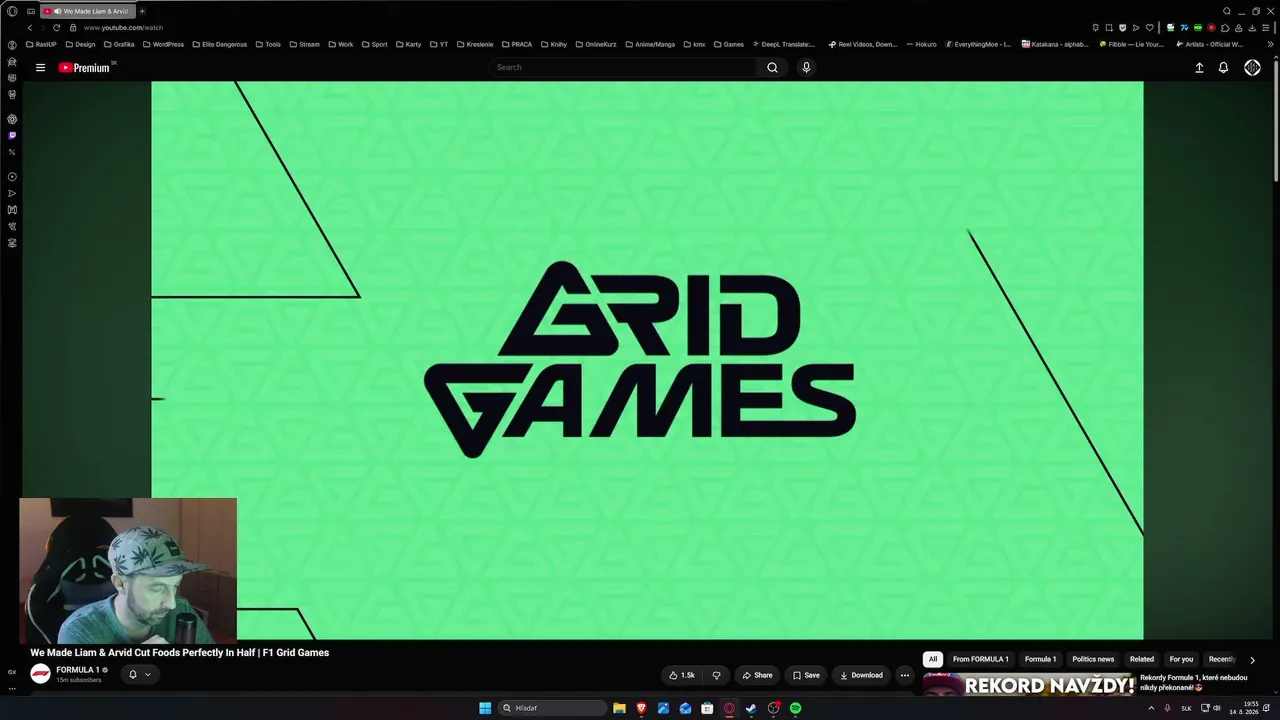Click the YouTube search magnifier button
Viewport: 1280px width, 720px height.
click(x=772, y=68)
